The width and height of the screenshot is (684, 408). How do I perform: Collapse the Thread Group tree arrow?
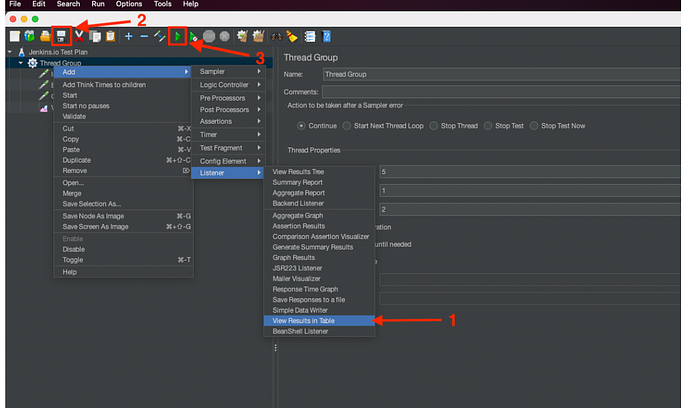point(21,63)
